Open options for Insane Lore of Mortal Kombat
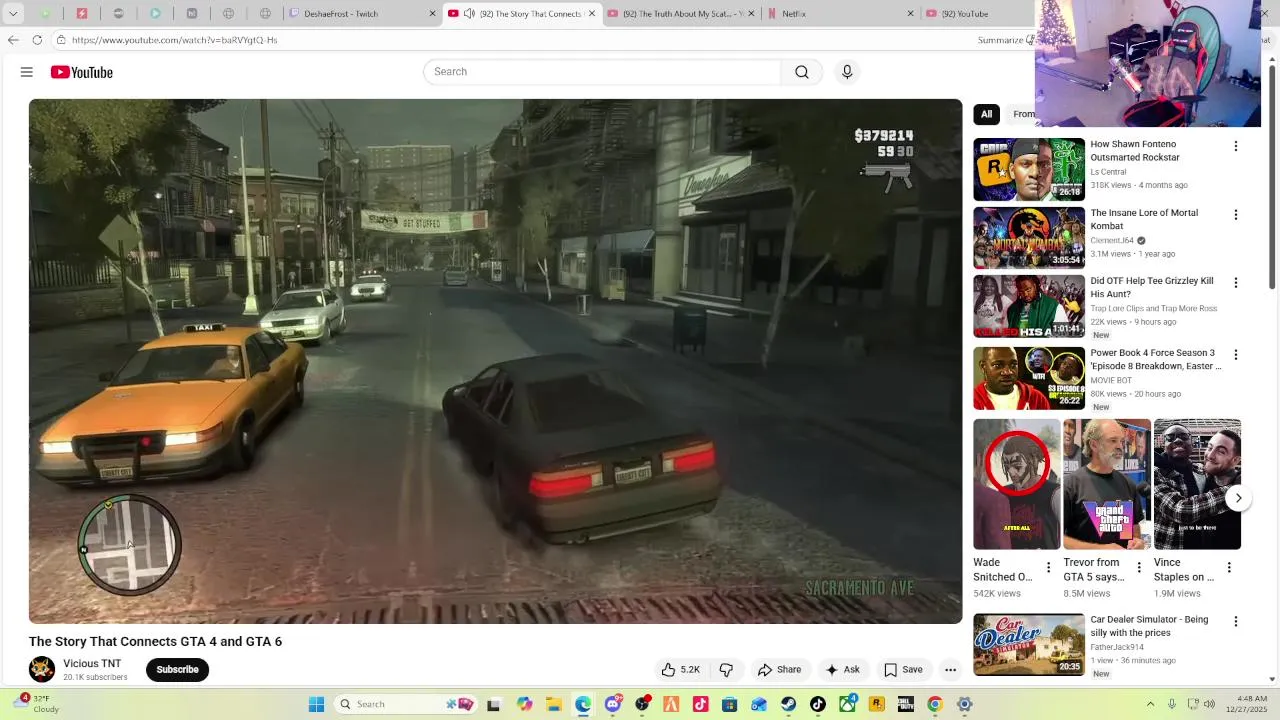The image size is (1280, 720). [1235, 215]
